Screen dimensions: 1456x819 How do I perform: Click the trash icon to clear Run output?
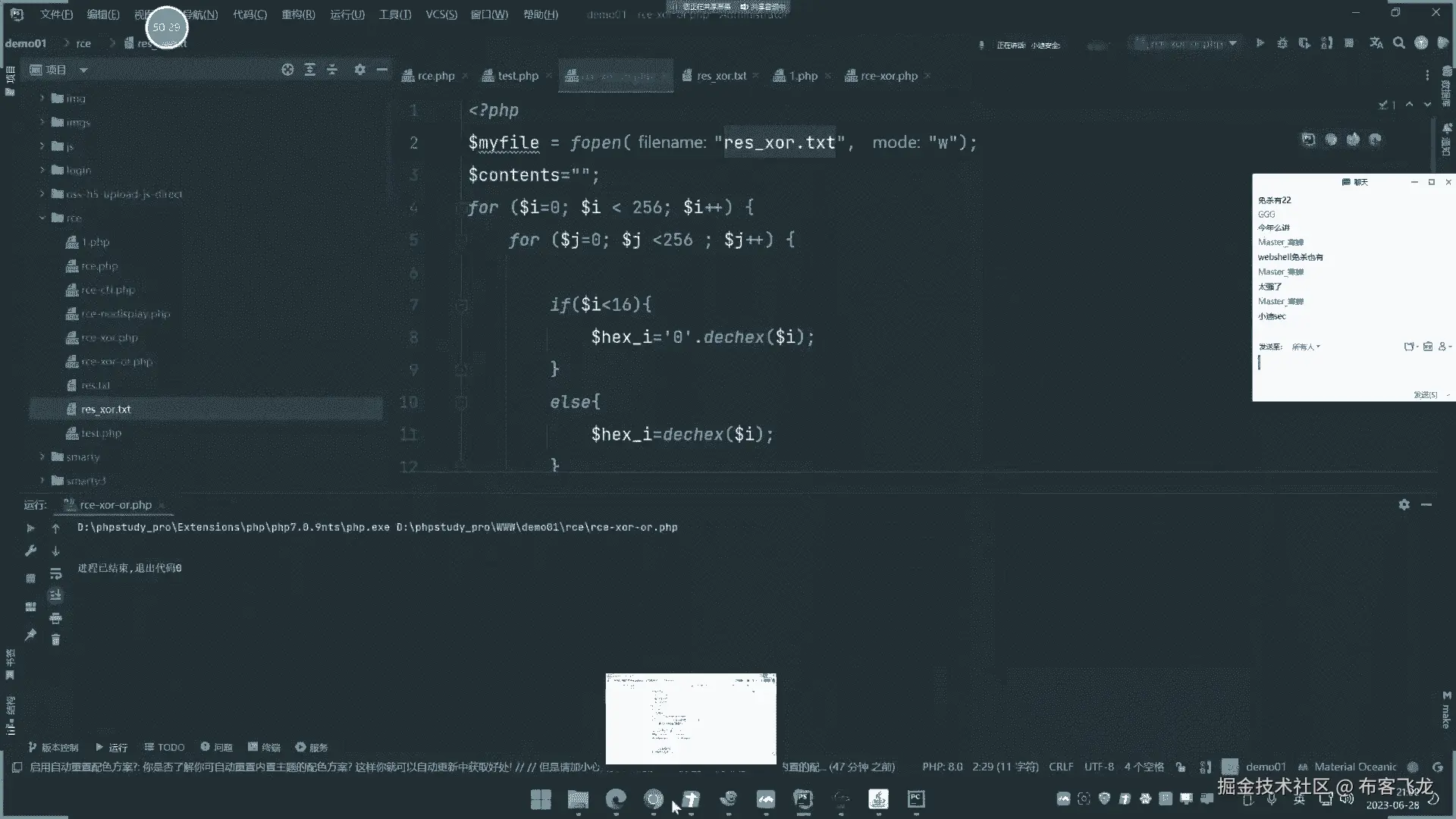point(55,640)
